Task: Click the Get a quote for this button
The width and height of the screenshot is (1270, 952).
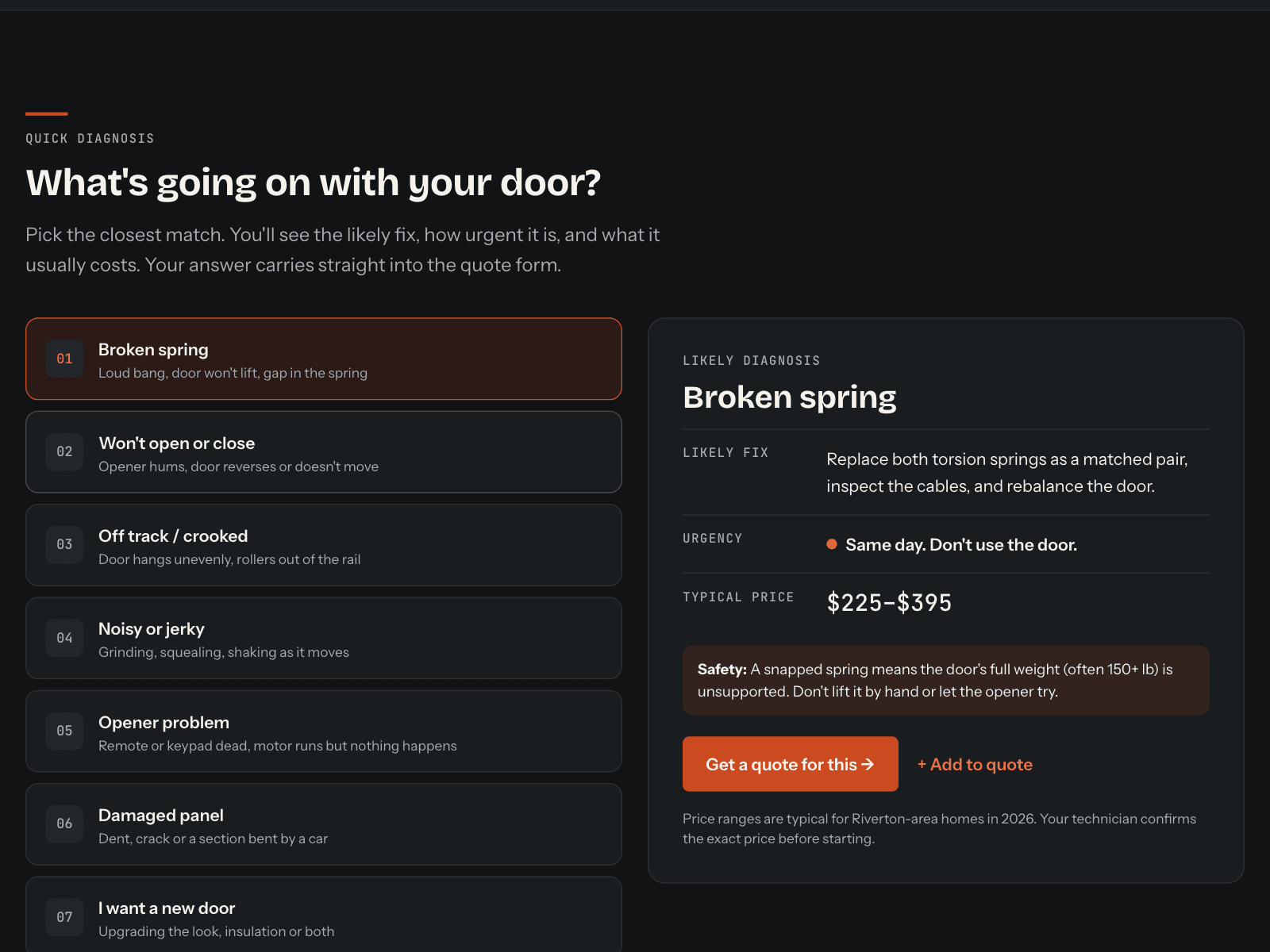Action: (791, 764)
